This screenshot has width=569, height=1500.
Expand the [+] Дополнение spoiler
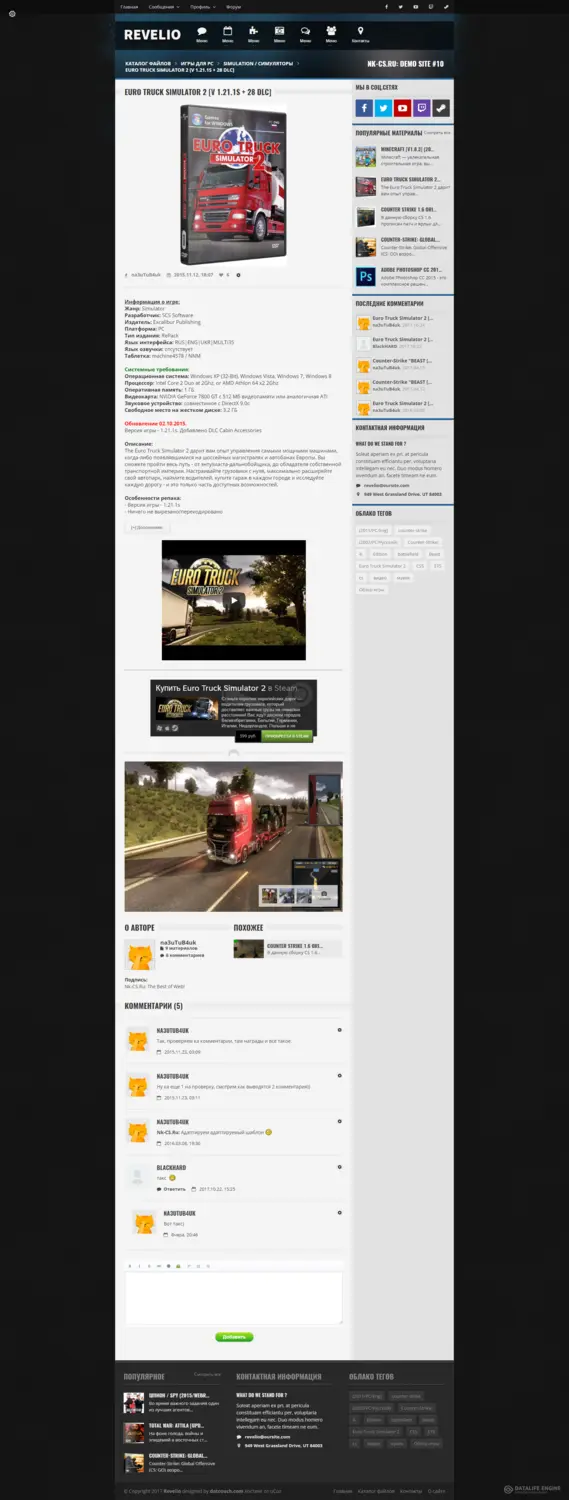tap(146, 526)
